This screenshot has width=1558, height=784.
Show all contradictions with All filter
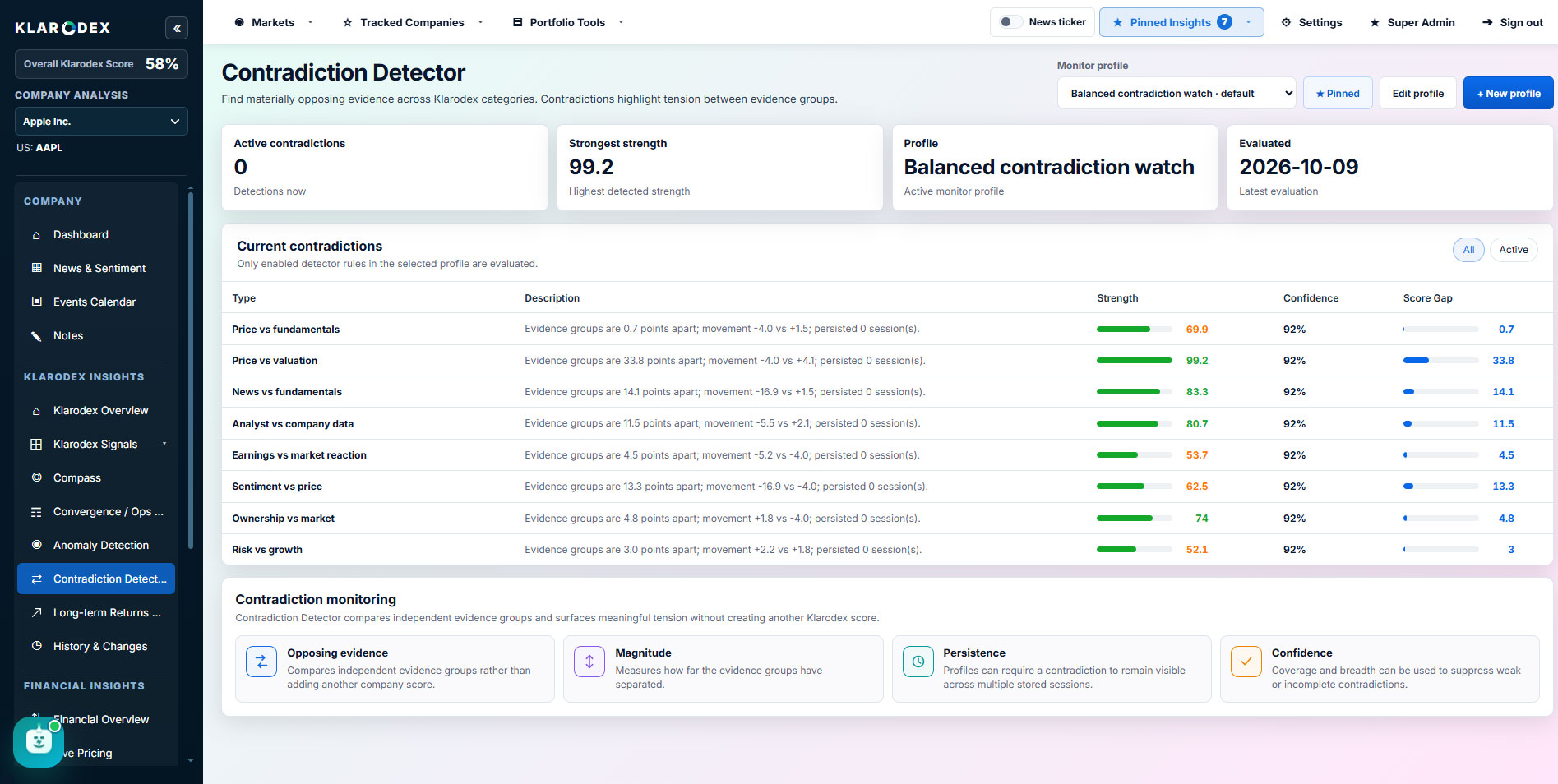tap(1468, 250)
